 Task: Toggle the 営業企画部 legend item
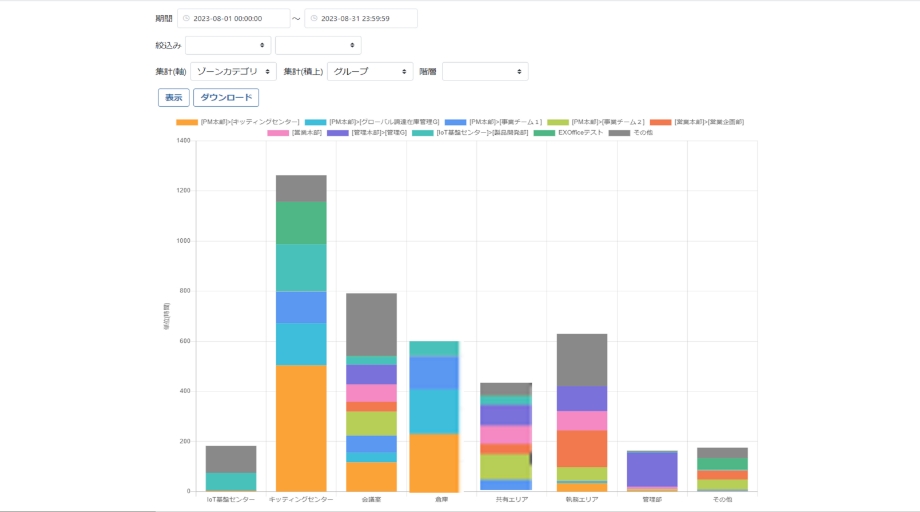coord(698,122)
